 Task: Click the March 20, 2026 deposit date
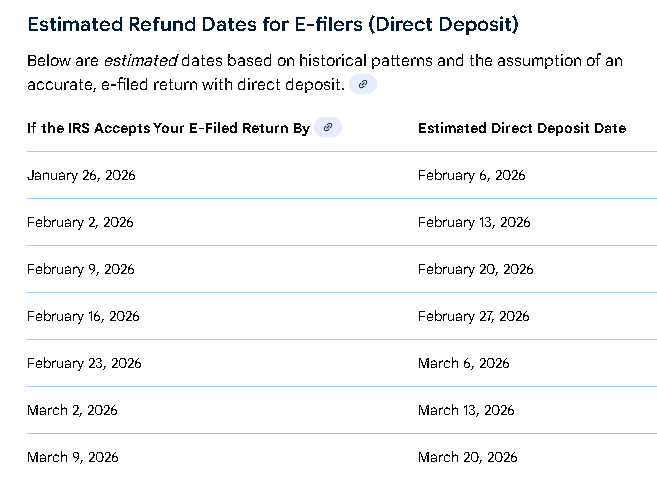[468, 457]
